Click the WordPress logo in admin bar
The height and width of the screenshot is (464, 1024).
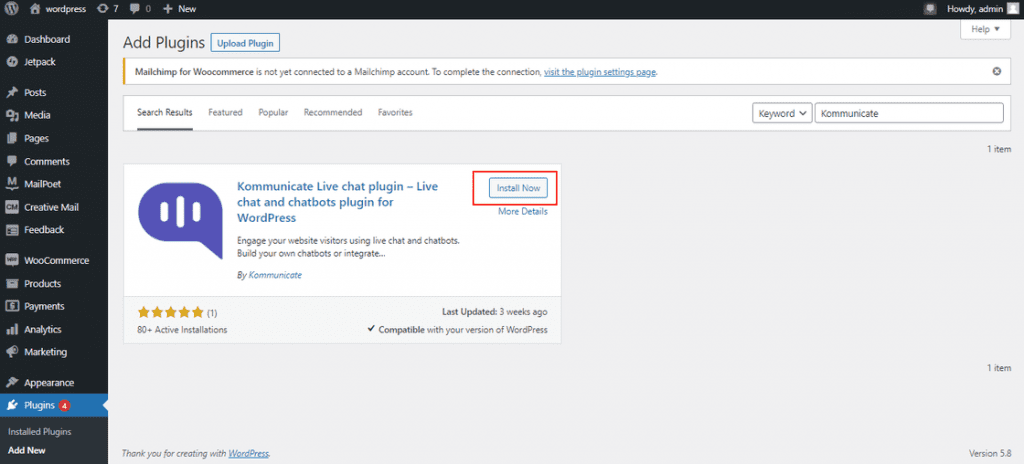pos(12,9)
